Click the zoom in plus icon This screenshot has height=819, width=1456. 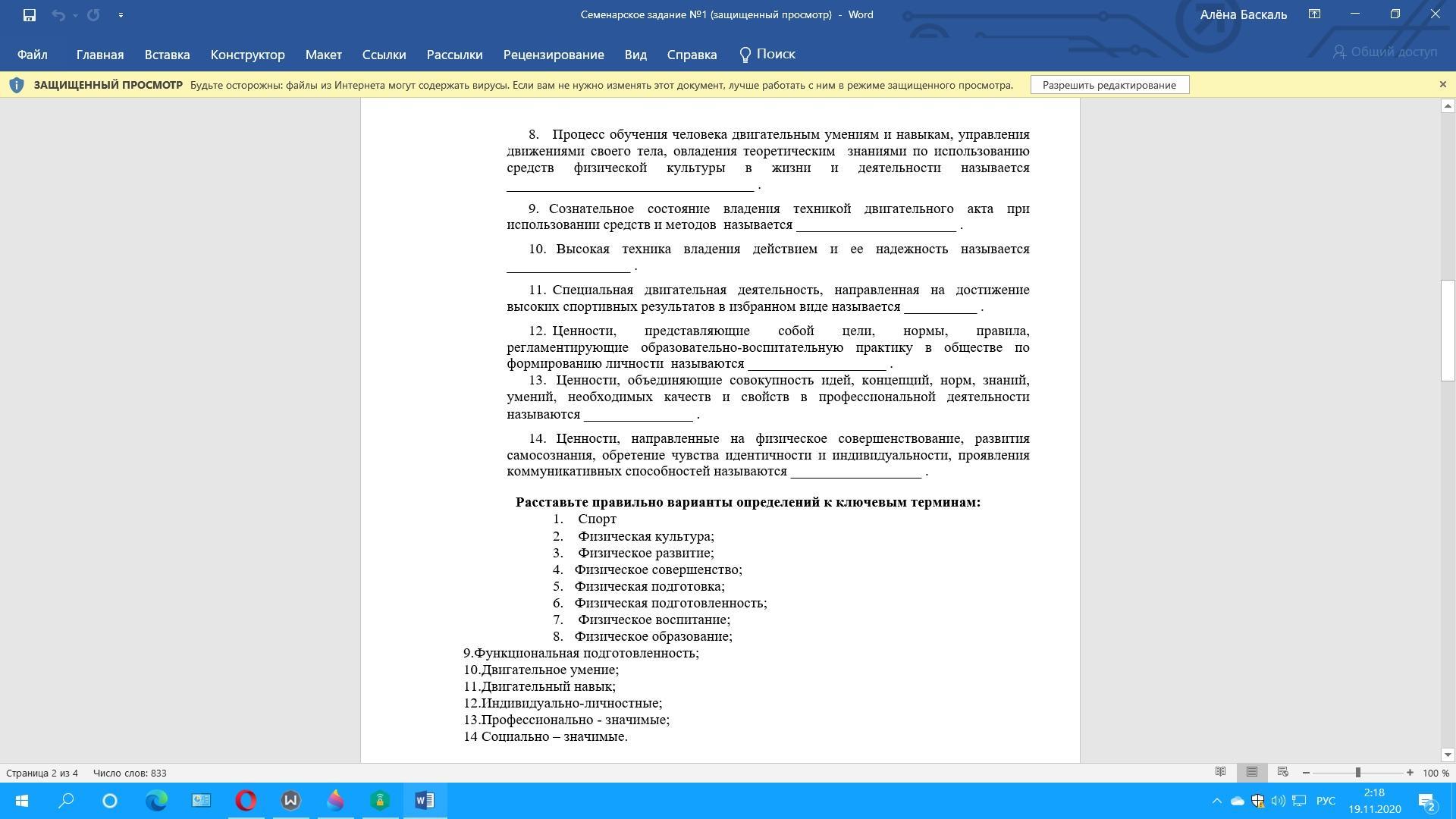(1410, 773)
